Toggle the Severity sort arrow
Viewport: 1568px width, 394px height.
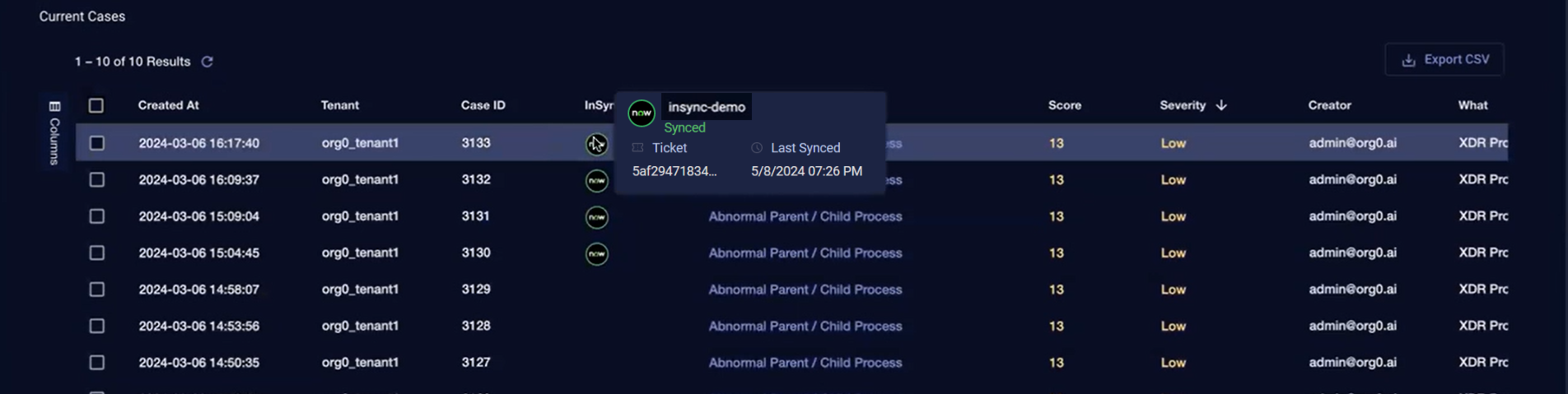pos(1221,105)
